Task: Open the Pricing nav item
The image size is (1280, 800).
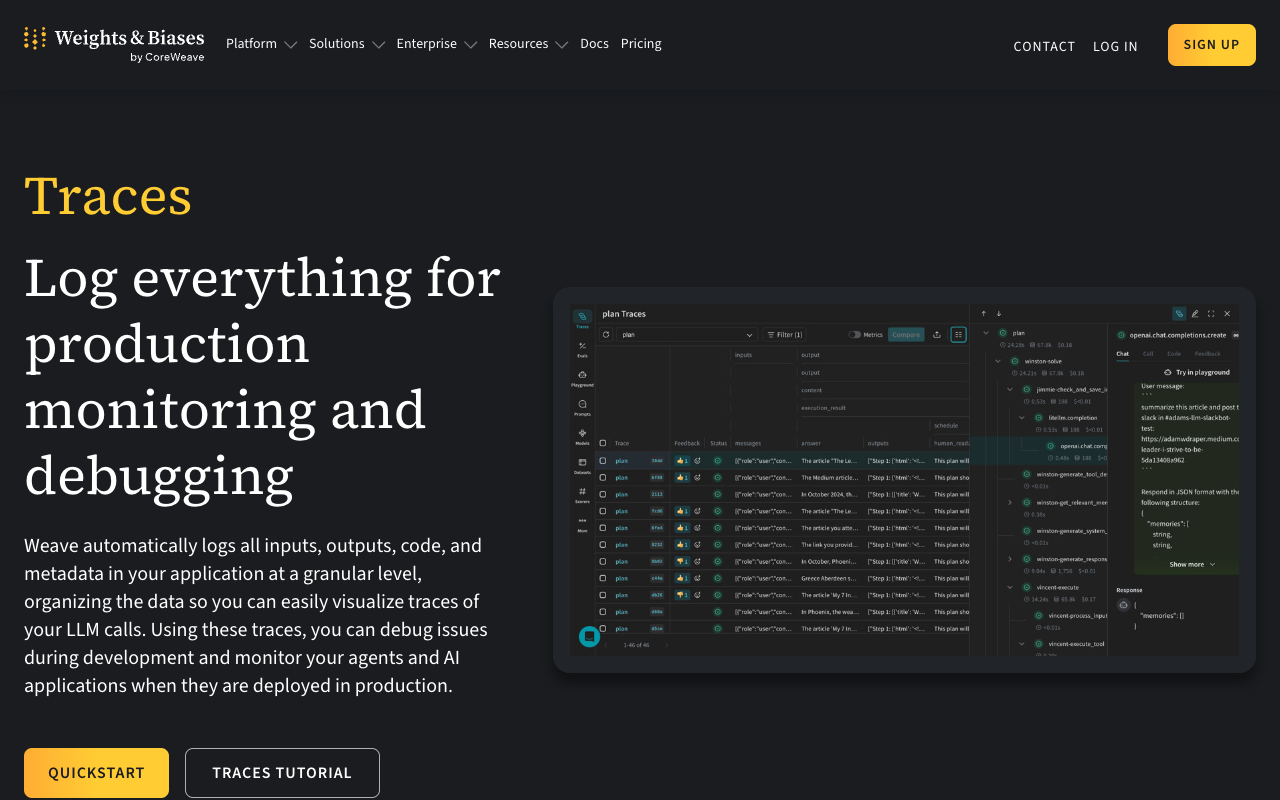Action: click(x=641, y=44)
